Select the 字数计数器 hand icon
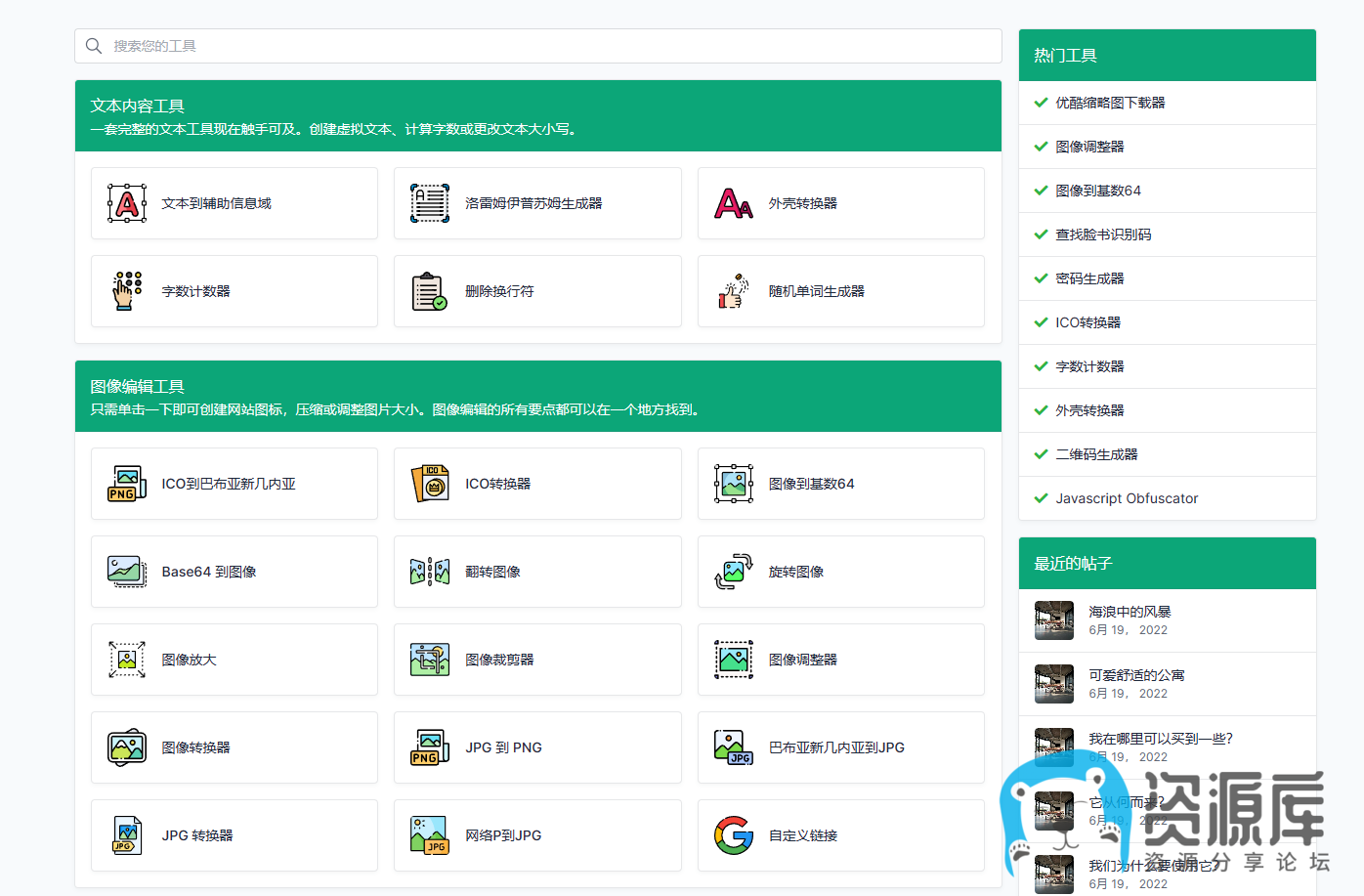This screenshot has width=1364, height=896. (127, 291)
